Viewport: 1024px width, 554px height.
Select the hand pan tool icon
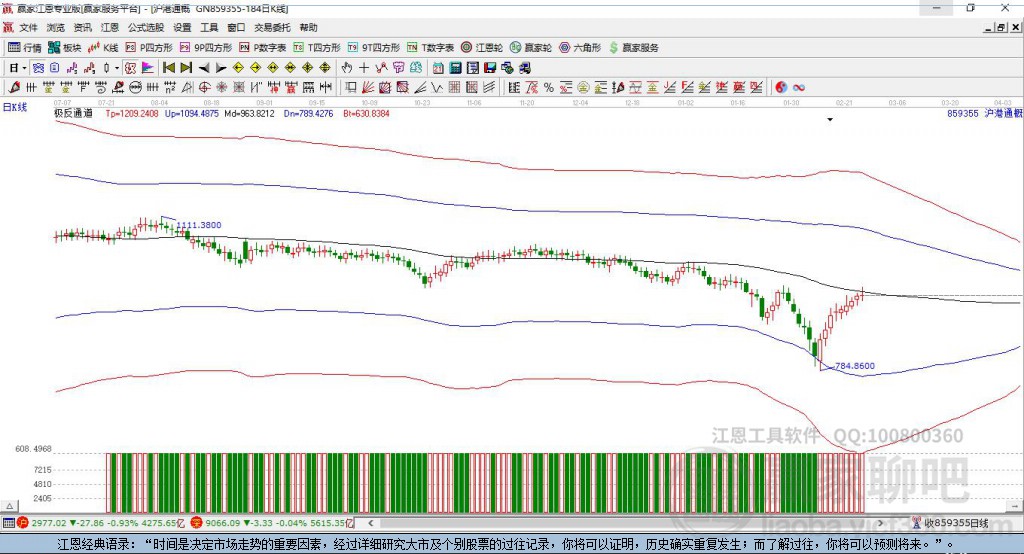pos(347,68)
